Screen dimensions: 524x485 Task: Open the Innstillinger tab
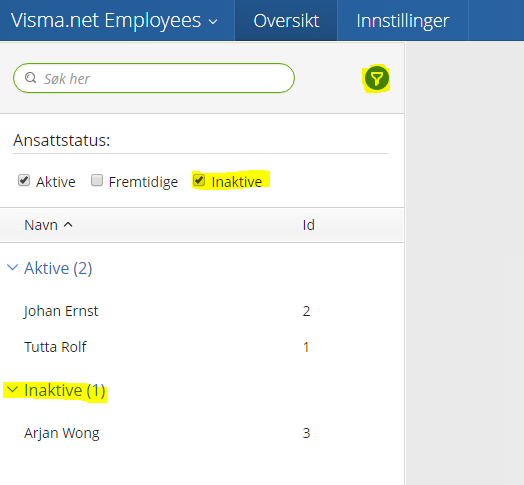(x=403, y=20)
